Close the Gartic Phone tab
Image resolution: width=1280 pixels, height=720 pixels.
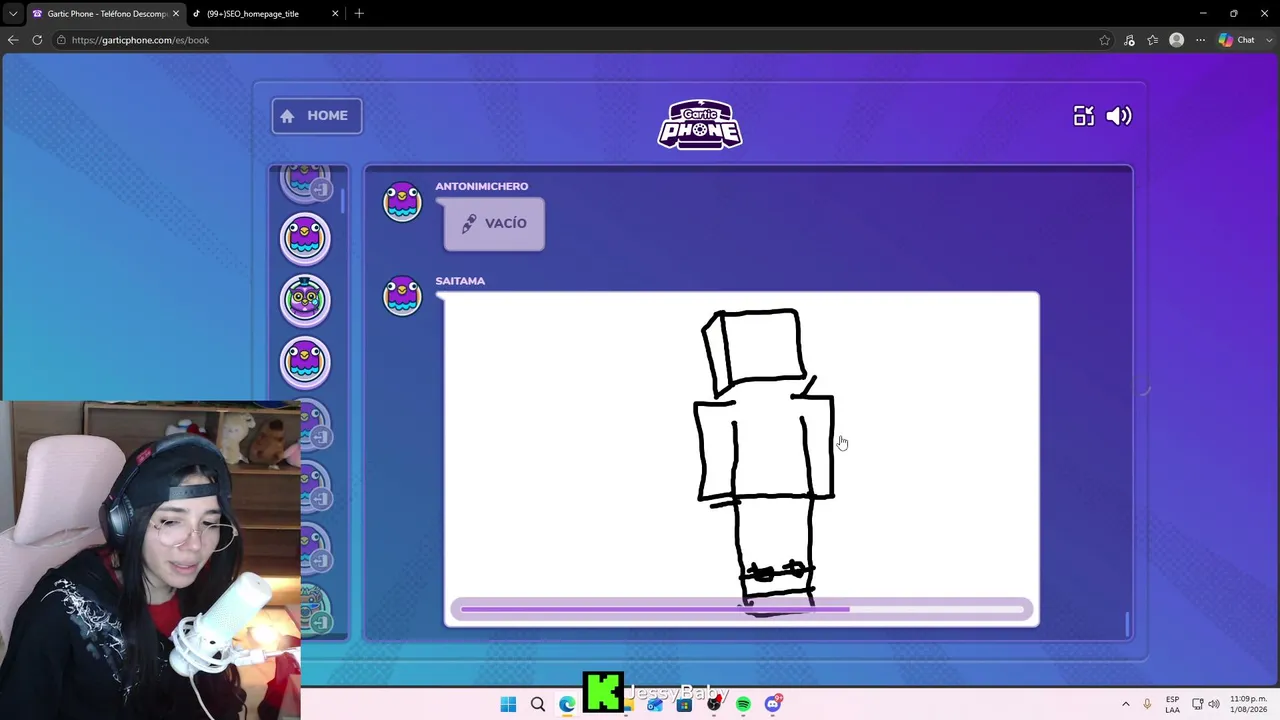(176, 14)
